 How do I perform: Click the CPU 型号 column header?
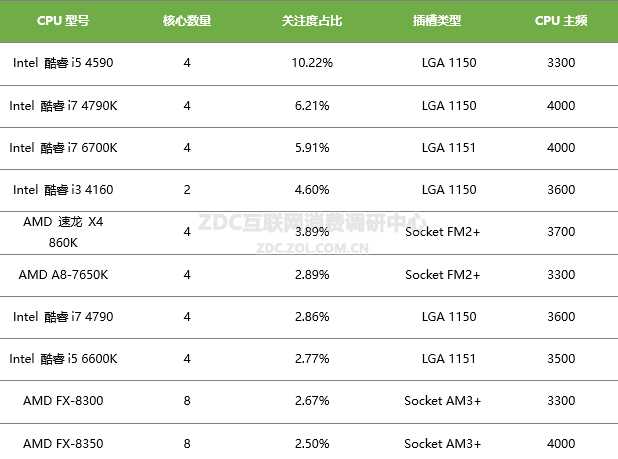click(x=62, y=20)
